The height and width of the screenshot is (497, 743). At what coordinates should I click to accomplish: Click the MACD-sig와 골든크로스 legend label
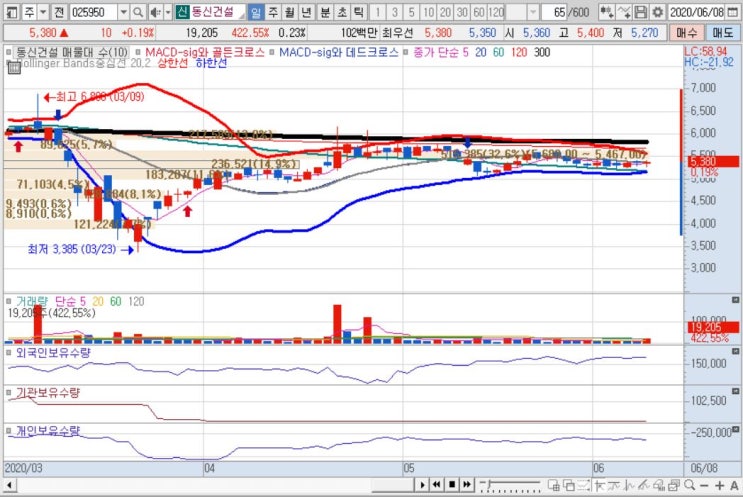pos(204,52)
